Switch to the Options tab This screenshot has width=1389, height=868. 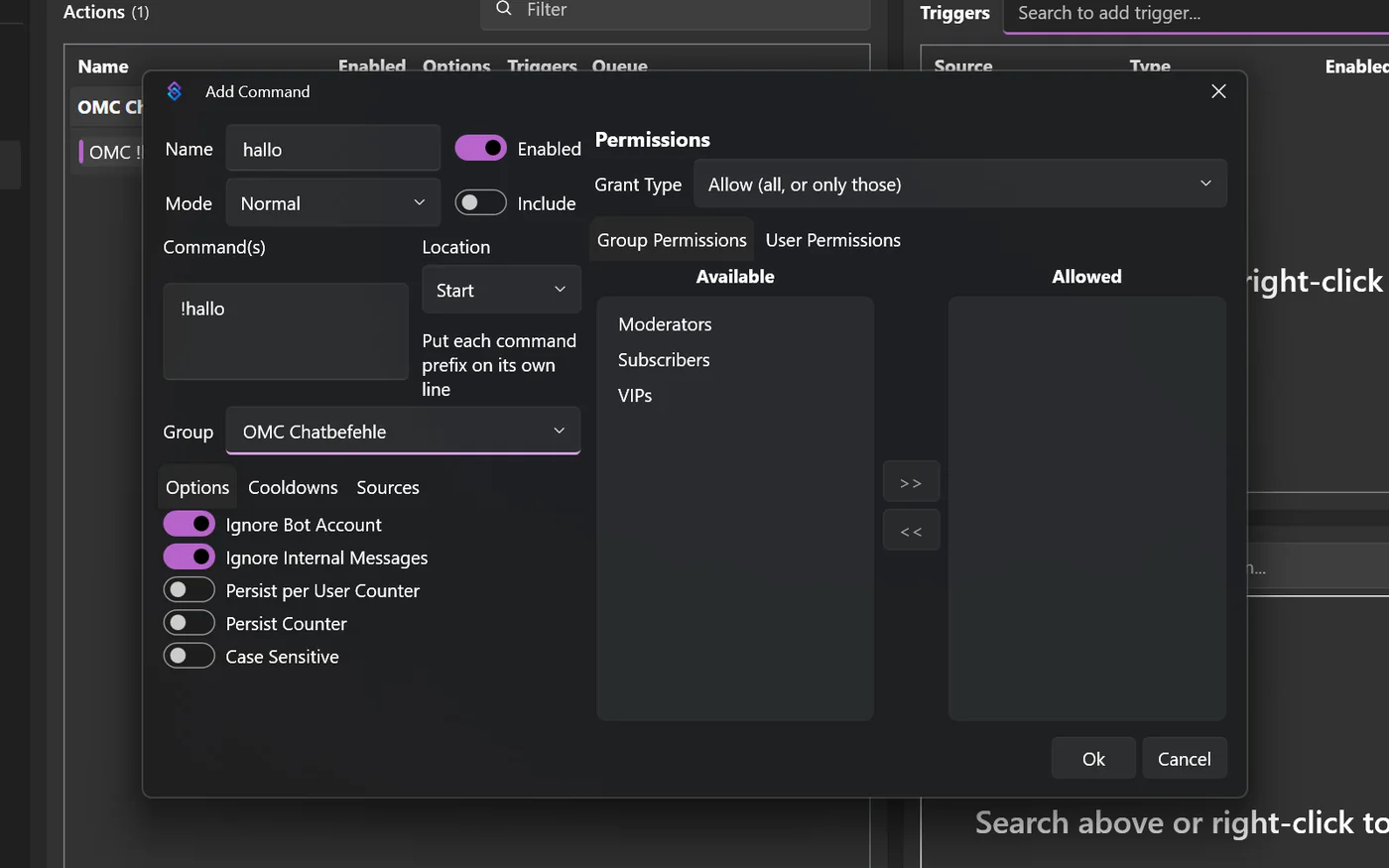tap(197, 487)
